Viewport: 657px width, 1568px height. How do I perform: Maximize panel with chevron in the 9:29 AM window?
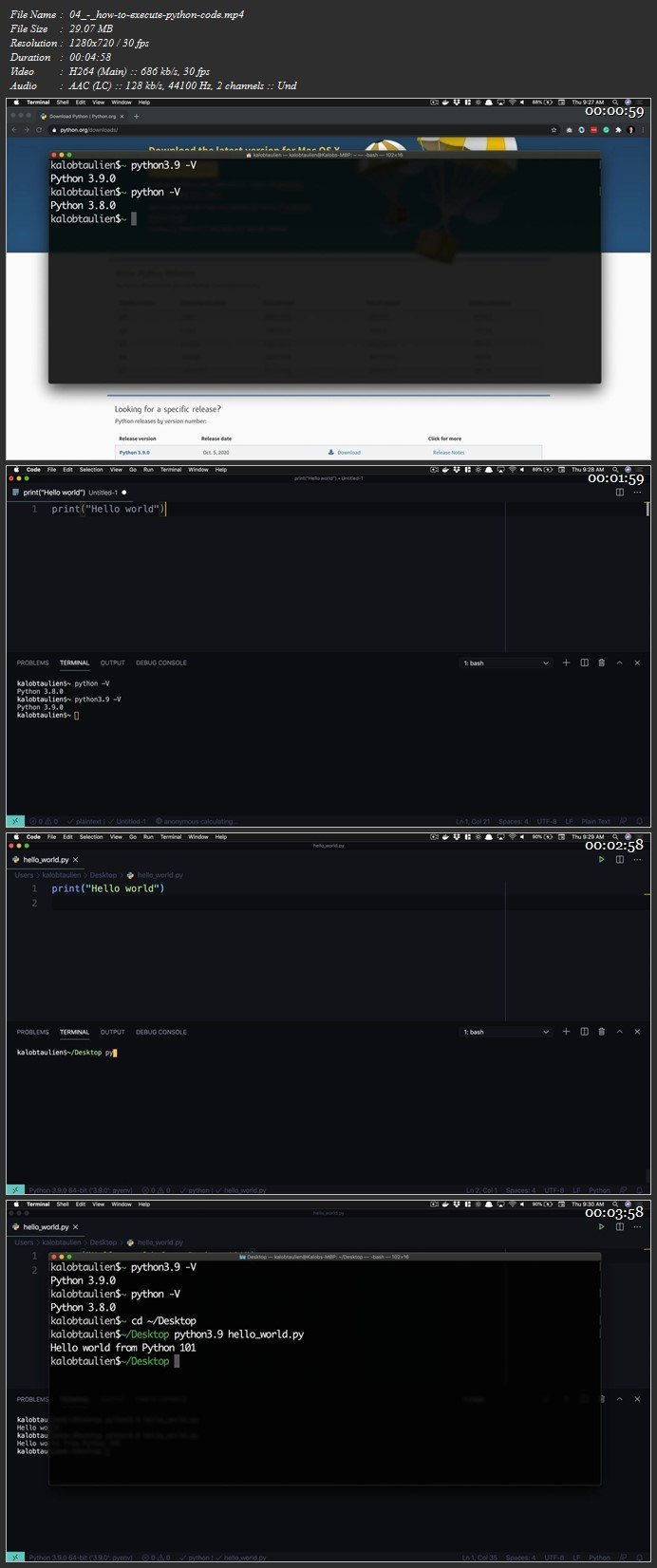[x=620, y=1032]
